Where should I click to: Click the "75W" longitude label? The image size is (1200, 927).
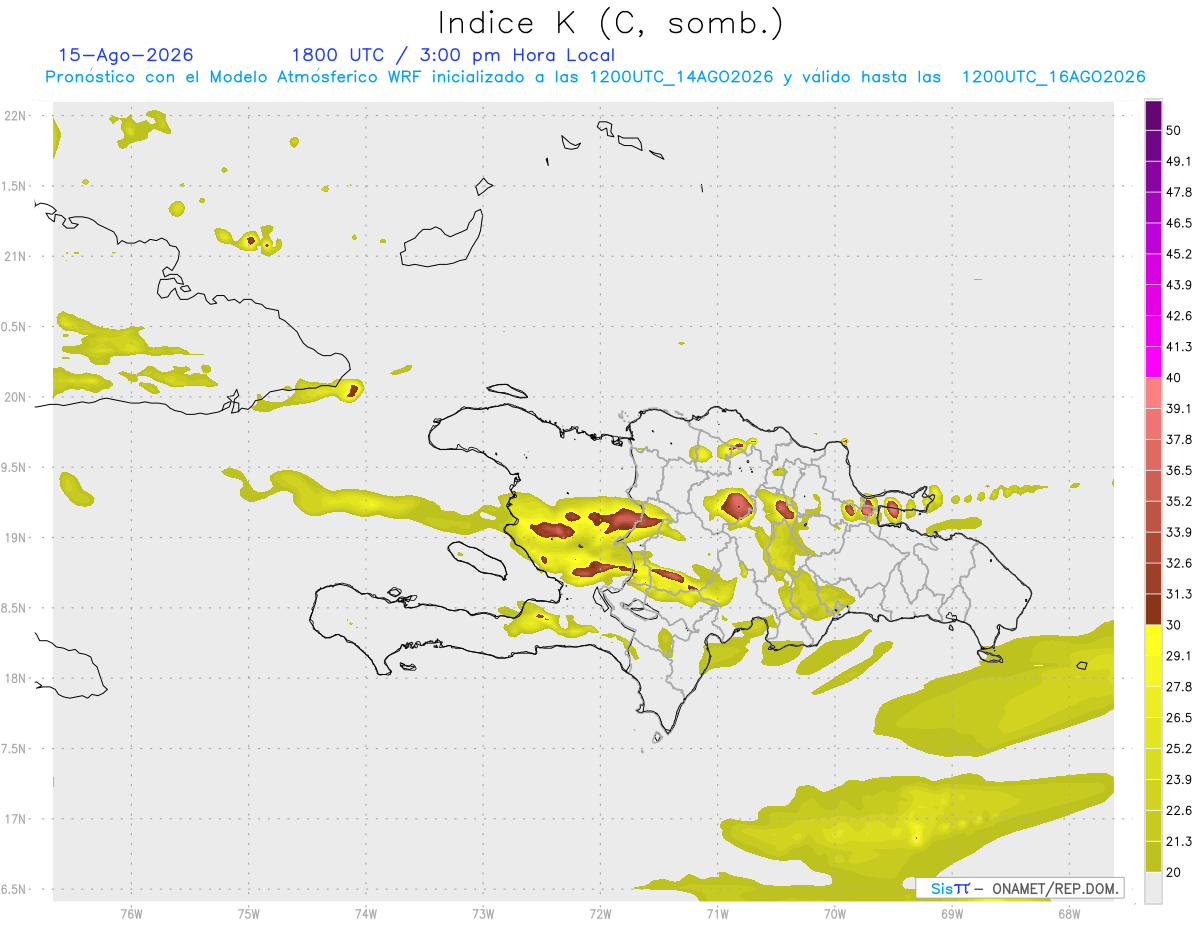tap(248, 912)
